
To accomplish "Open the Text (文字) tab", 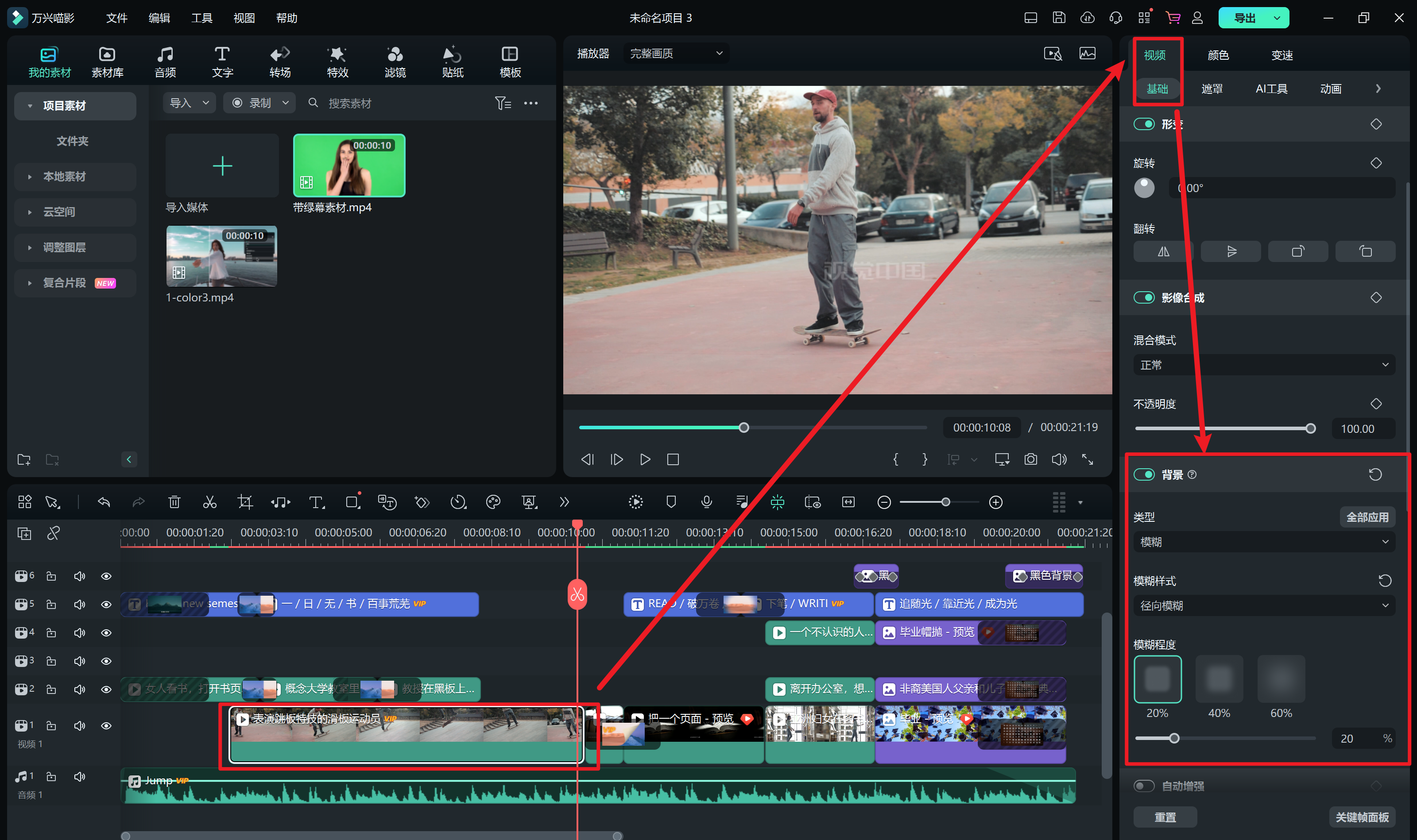I will [x=222, y=62].
